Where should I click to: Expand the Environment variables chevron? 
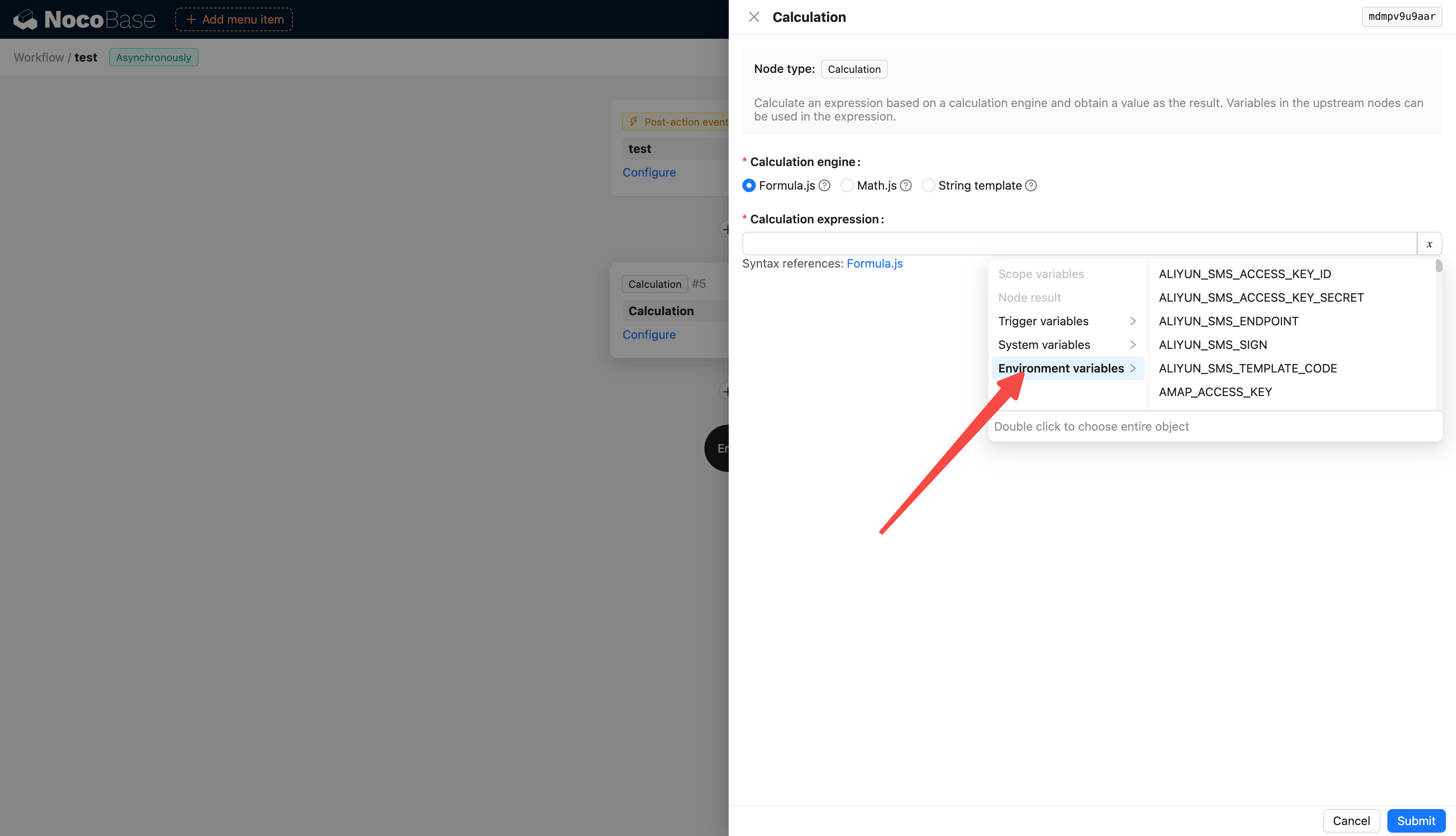pos(1132,369)
